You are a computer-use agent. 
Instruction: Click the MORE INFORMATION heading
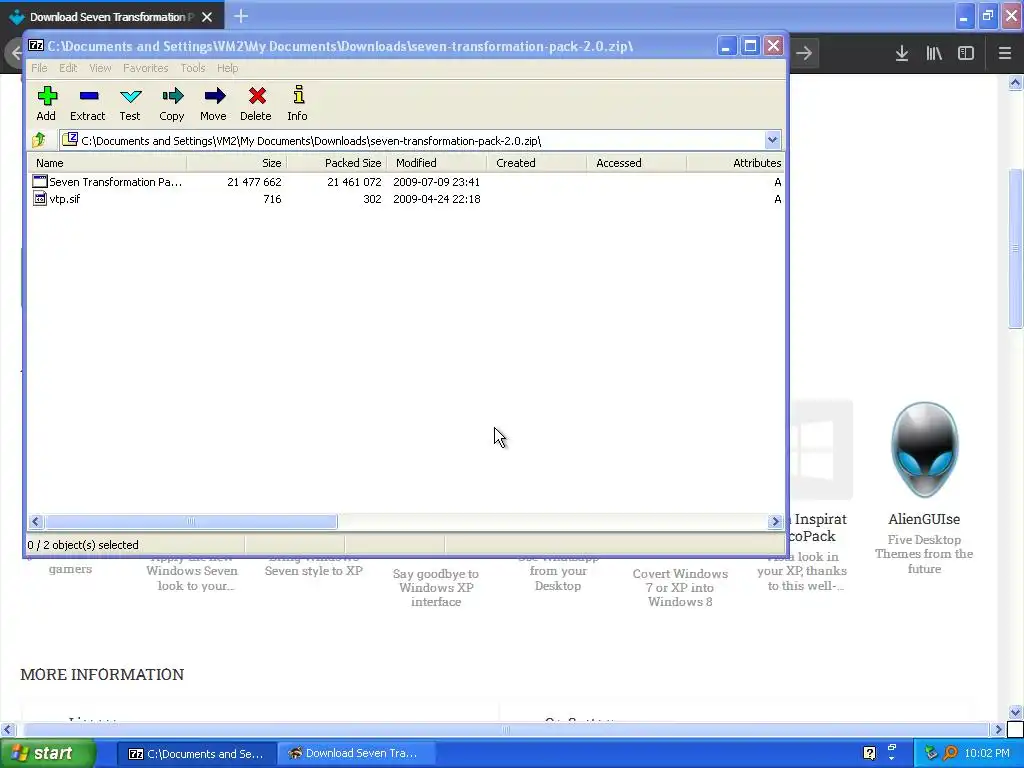102,675
